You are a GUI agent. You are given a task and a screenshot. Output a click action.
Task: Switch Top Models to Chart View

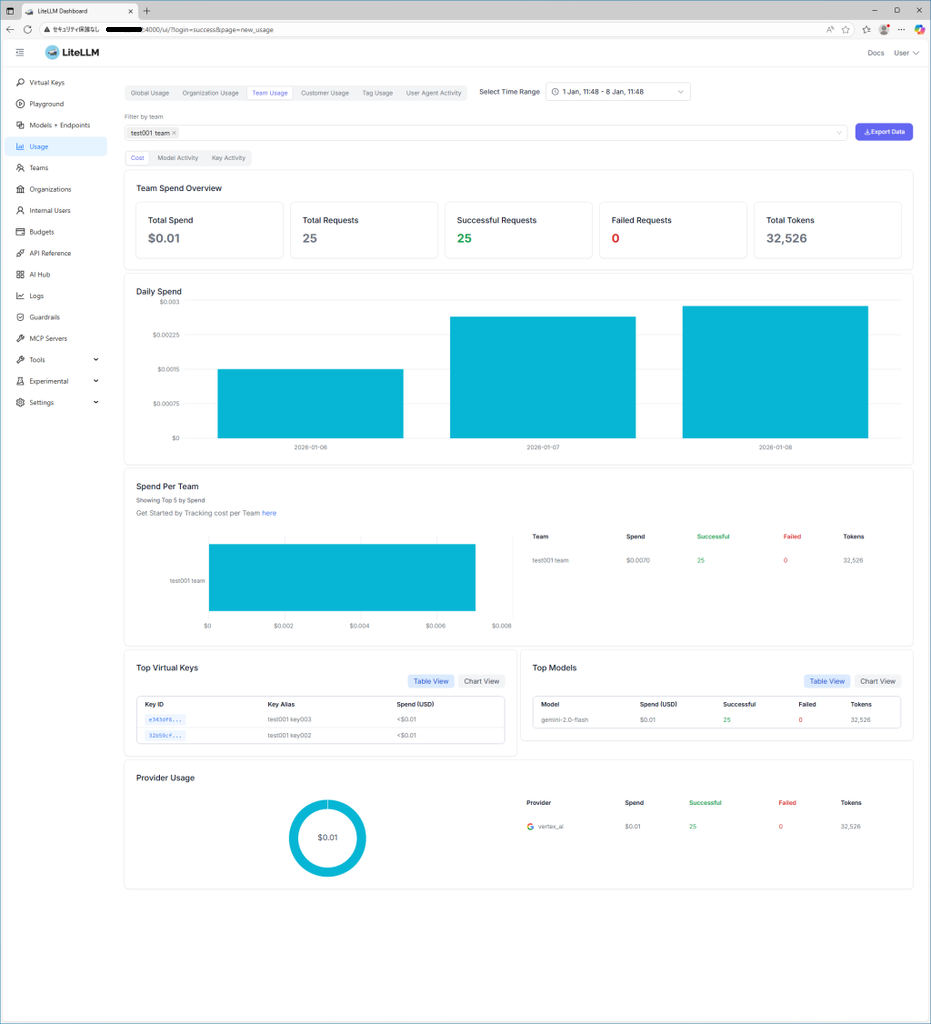[877, 681]
